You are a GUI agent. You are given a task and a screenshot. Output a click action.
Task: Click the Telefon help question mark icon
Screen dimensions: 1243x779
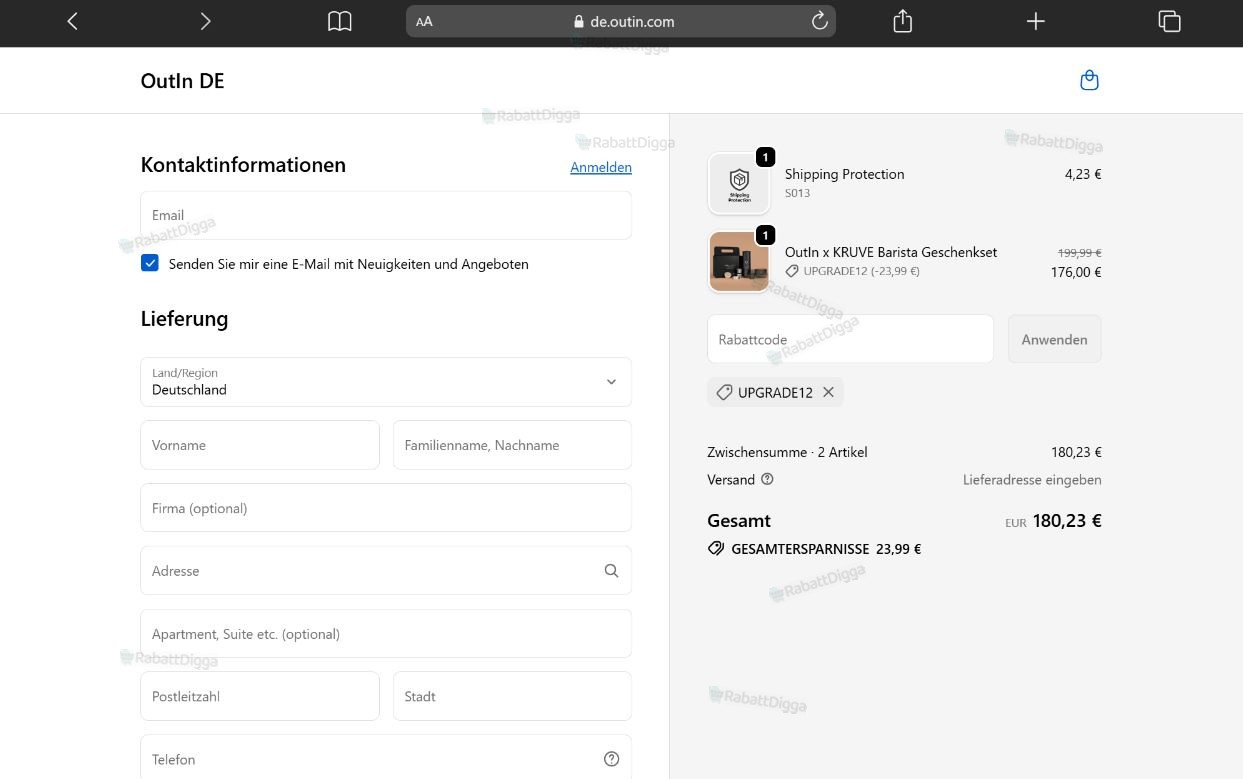(612, 759)
